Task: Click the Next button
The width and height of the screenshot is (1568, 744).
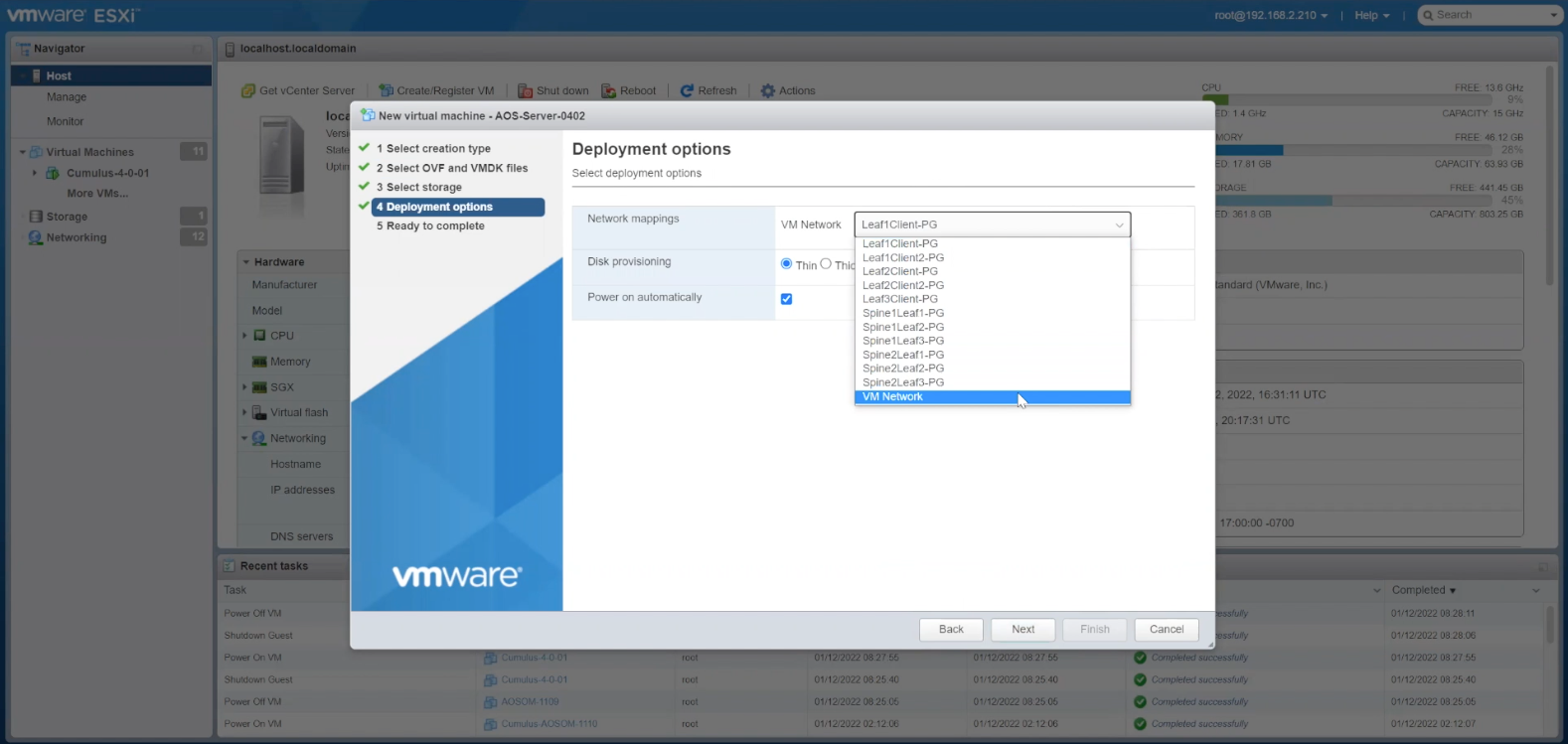Action: [1023, 630]
